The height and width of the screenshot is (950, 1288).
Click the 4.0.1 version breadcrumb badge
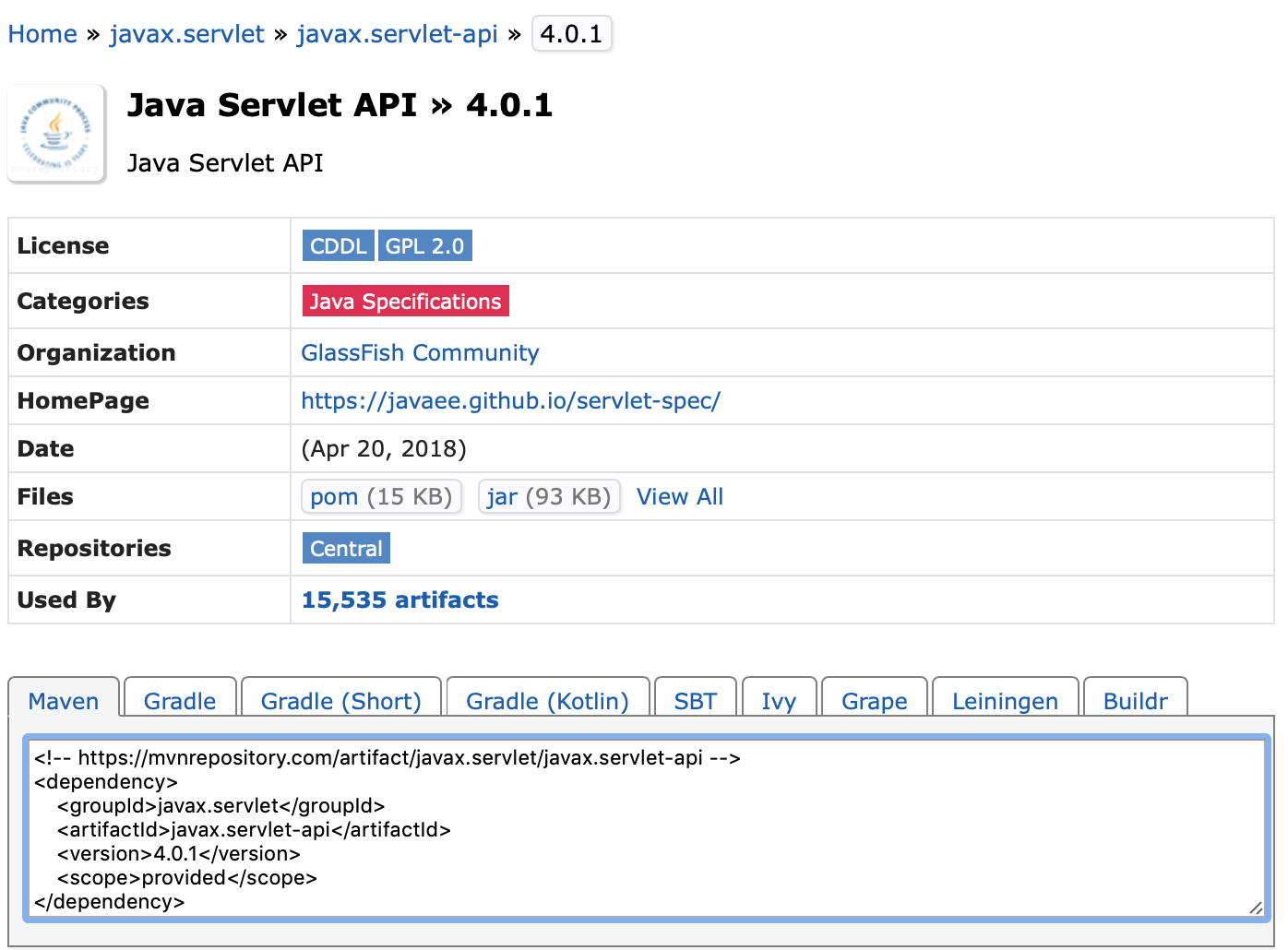(x=571, y=34)
